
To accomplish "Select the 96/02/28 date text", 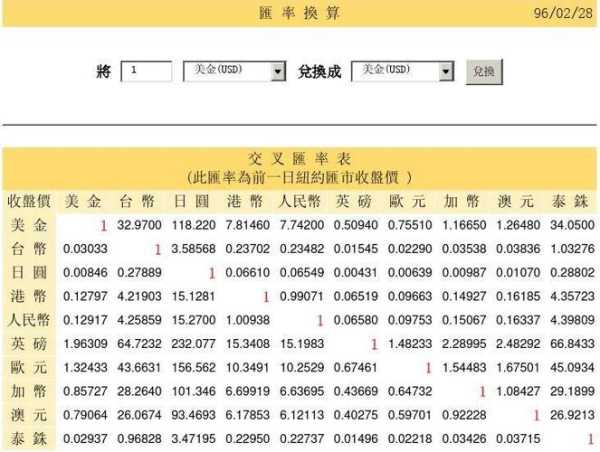I will (x=563, y=13).
